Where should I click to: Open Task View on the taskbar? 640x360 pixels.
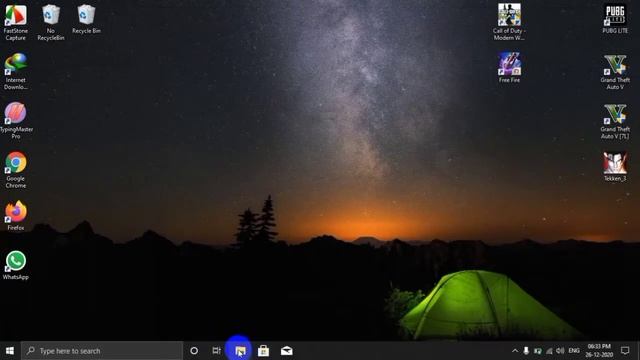click(x=216, y=351)
